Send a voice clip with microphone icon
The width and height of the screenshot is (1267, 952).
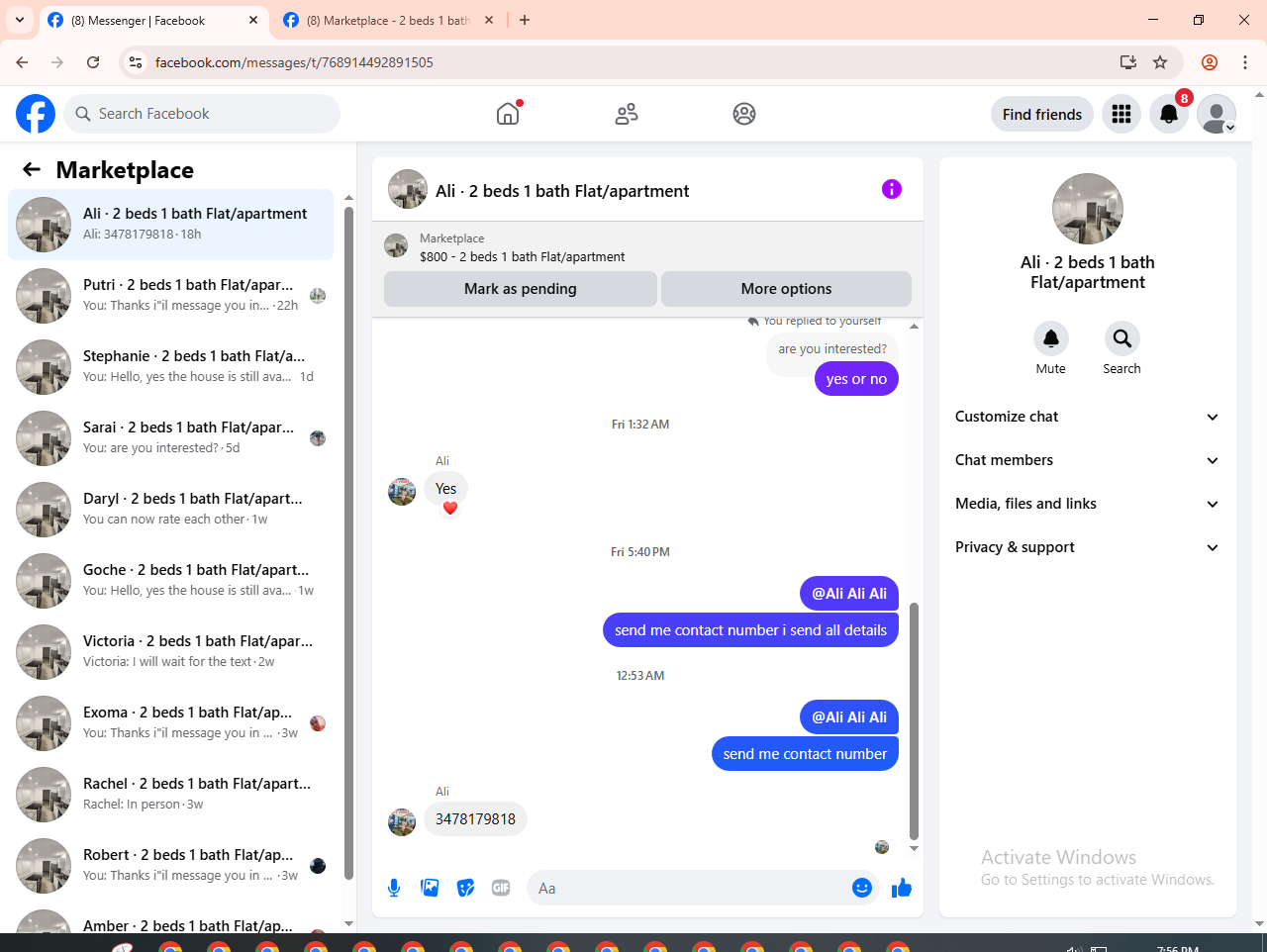point(394,888)
